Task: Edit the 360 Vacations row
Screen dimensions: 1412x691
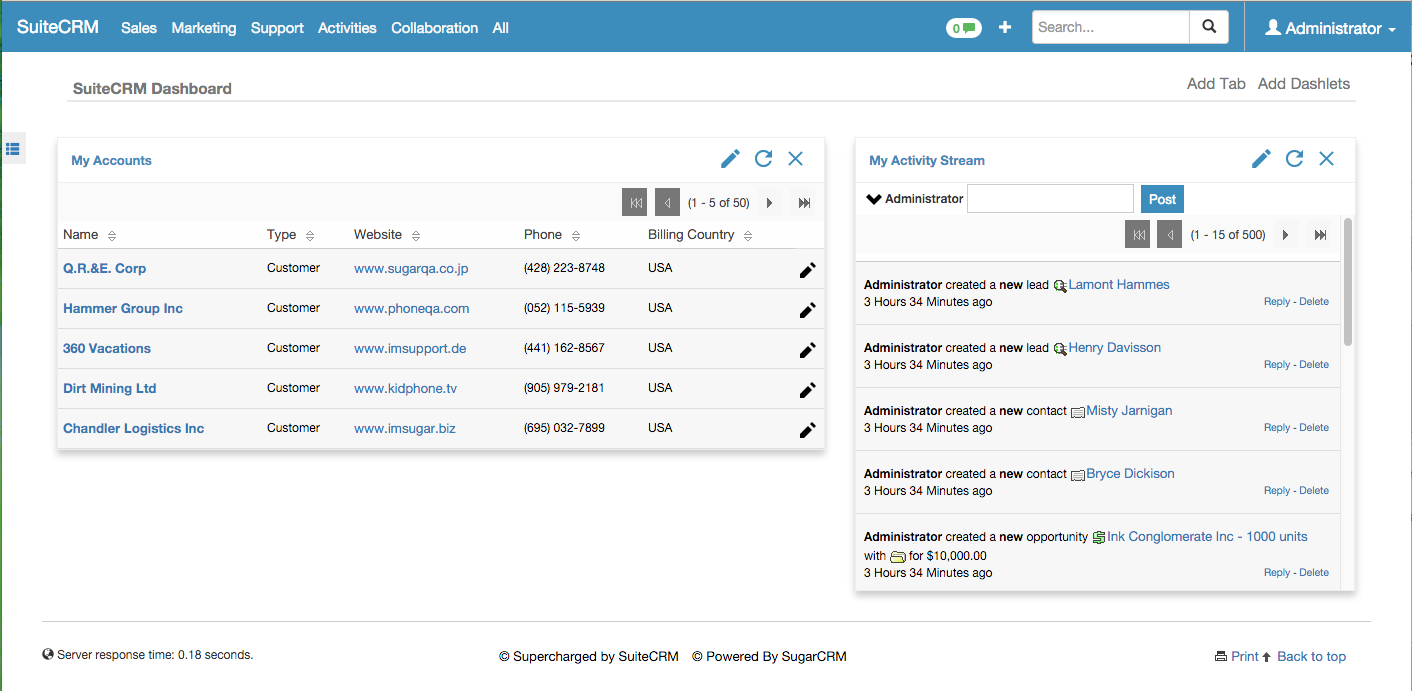Action: click(x=807, y=350)
